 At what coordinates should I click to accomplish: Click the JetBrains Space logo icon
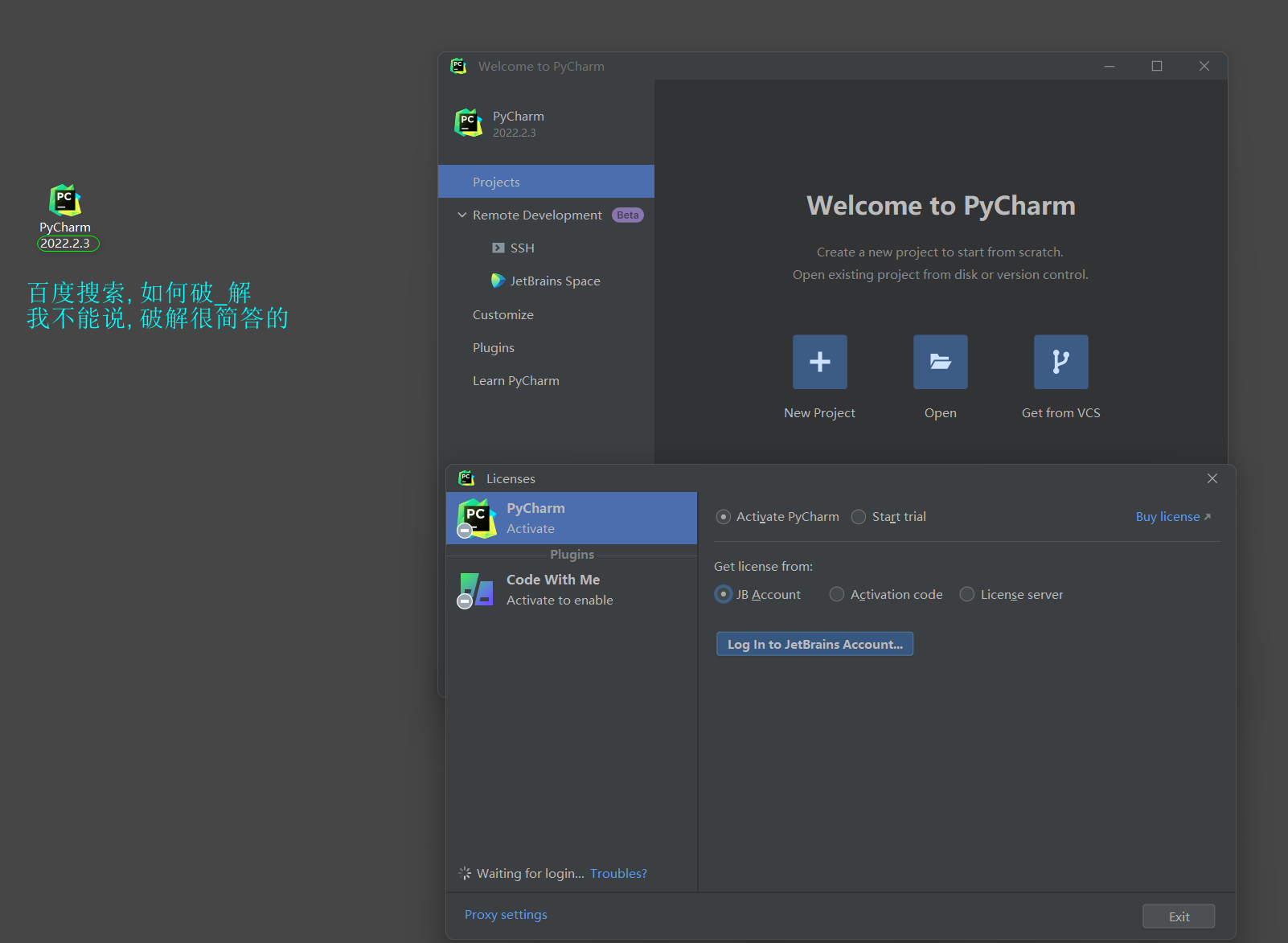click(498, 281)
